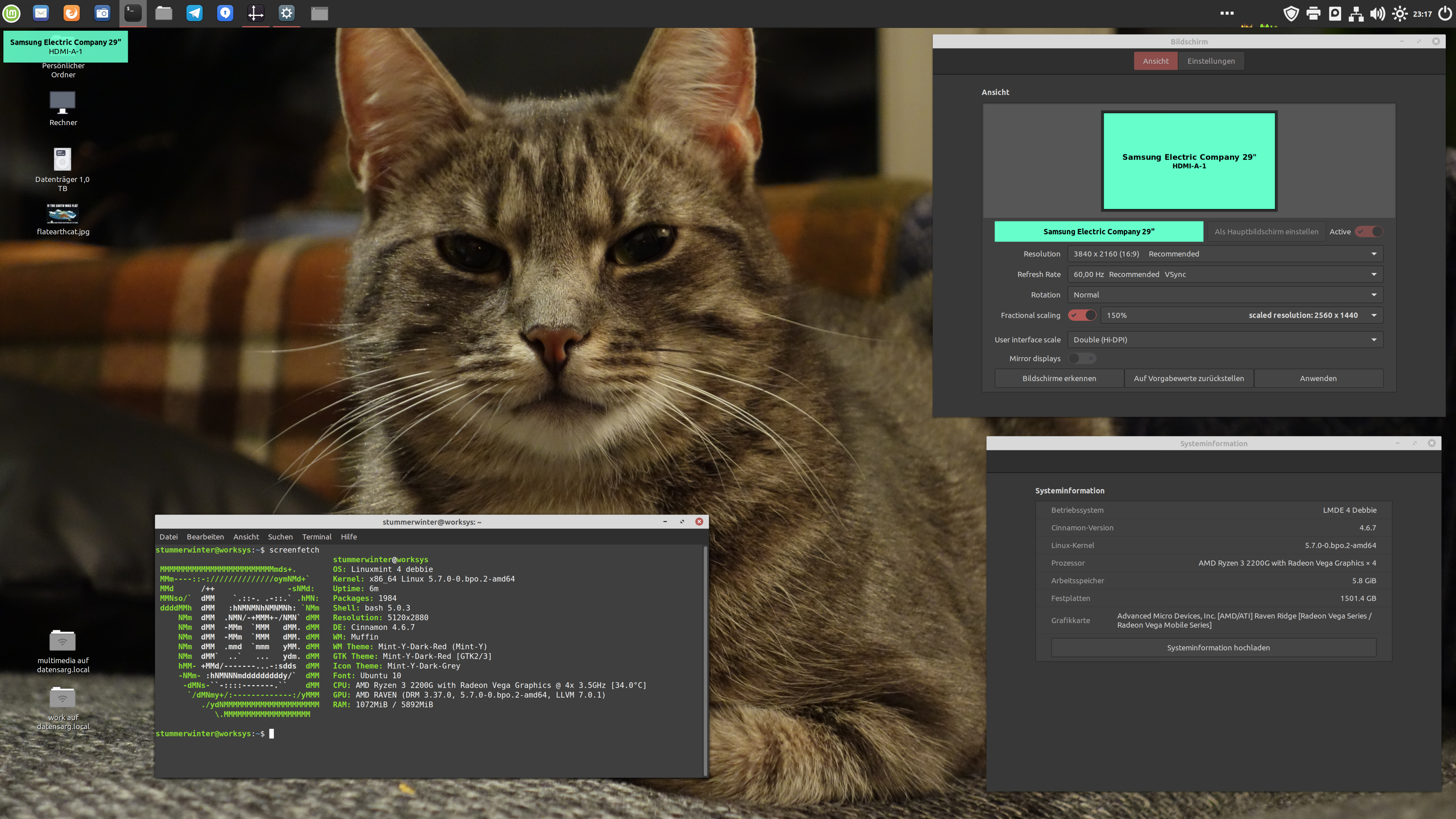Disable the Fractional scaling switch
The width and height of the screenshot is (1456, 819).
tap(1083, 315)
